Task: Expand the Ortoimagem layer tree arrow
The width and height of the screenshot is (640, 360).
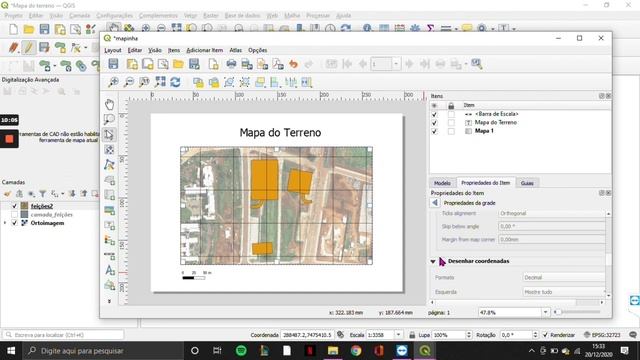Action: click(5, 223)
